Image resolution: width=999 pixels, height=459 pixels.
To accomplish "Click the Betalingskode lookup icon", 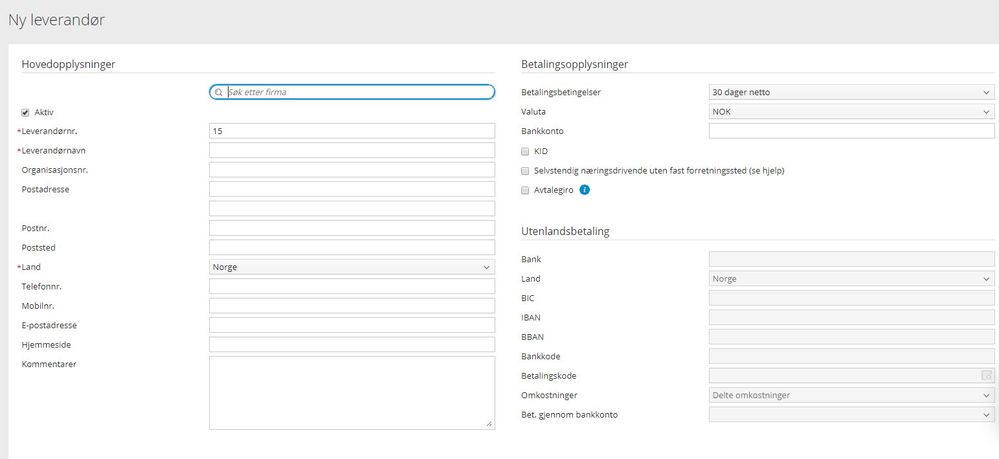I will click(x=986, y=376).
